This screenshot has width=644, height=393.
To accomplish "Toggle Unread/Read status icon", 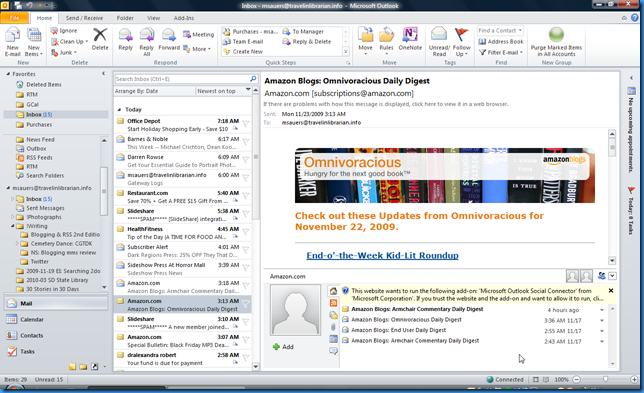I will coord(439,35).
